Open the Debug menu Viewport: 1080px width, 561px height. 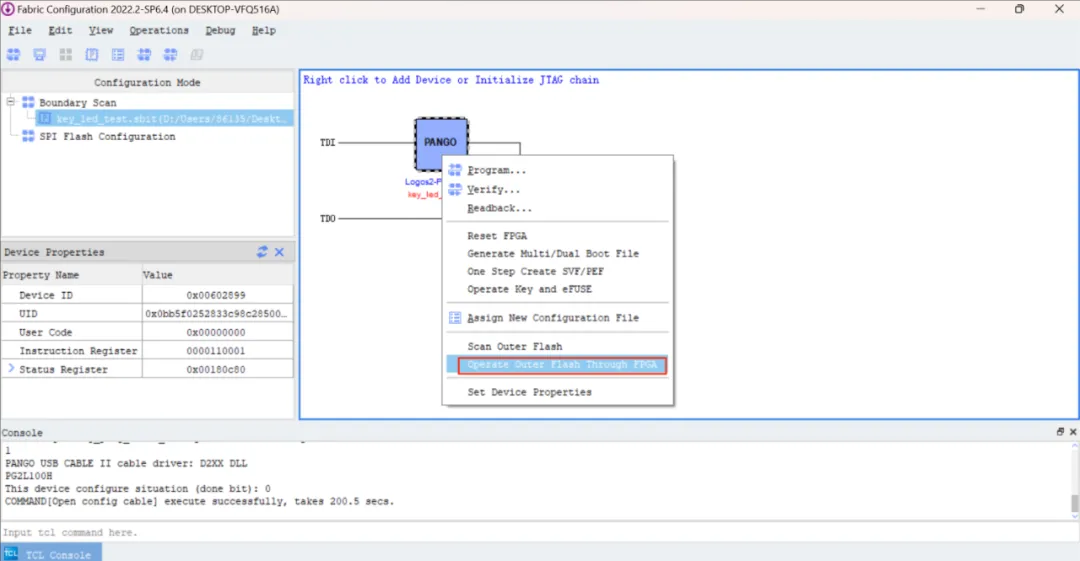pyautogui.click(x=220, y=30)
